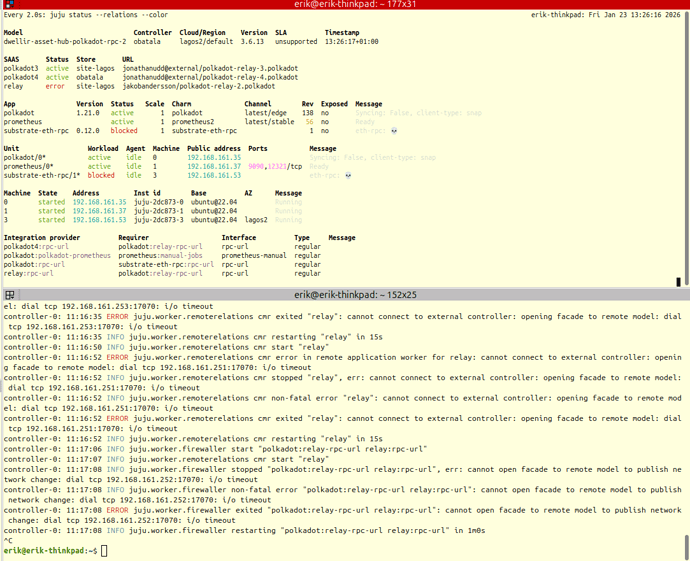
Task: Click public address 192.168.161.35 in the Unit table
Action: coord(214,157)
